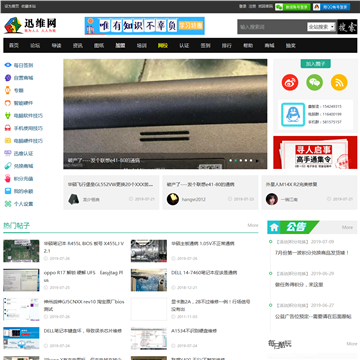The width and height of the screenshot is (360, 360).
Task: Open 每日签到 via its eye icon
Action: (x=8, y=65)
